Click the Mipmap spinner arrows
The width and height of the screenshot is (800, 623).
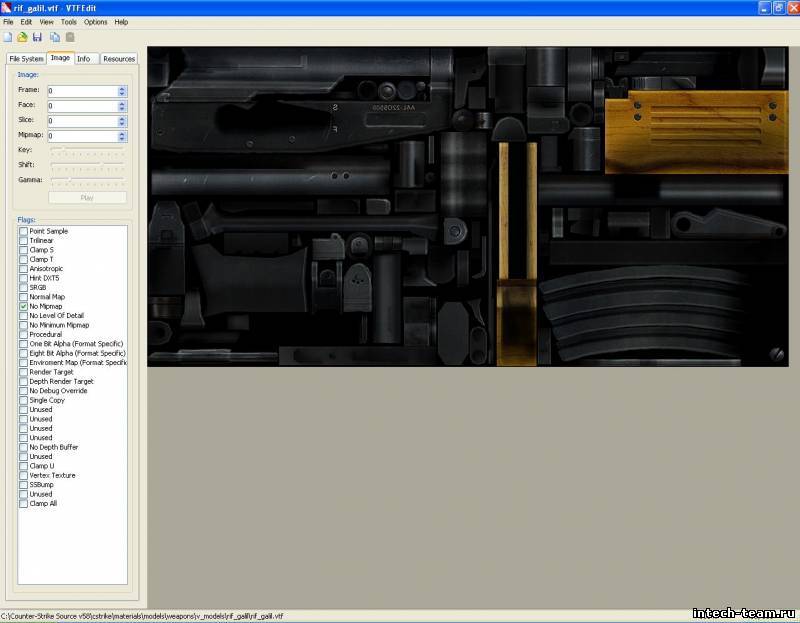point(122,136)
